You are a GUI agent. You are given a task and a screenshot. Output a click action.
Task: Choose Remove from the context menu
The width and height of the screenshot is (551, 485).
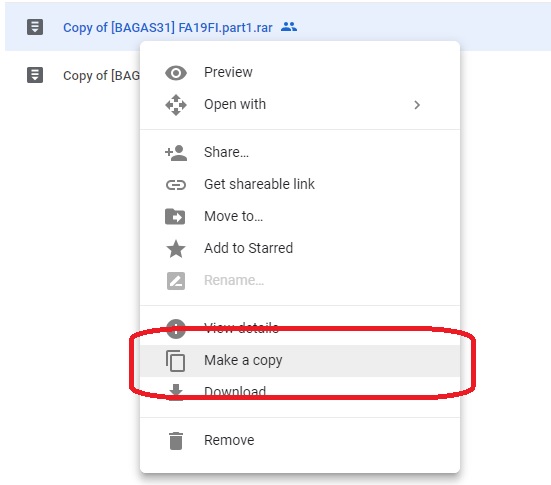click(300, 441)
